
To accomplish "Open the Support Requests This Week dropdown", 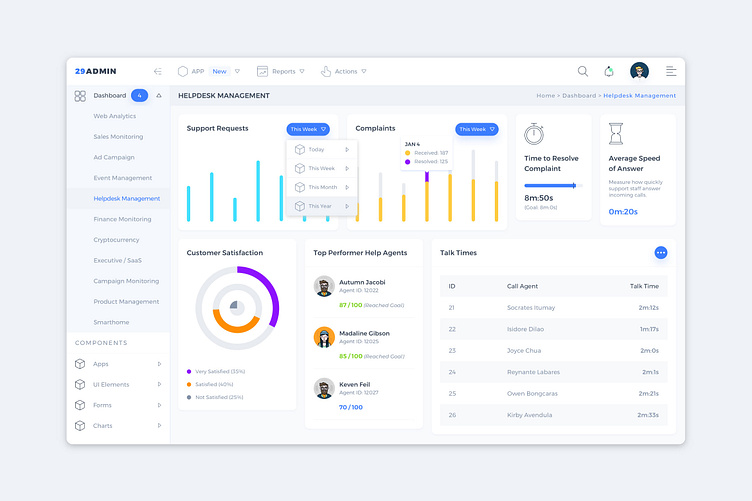I will coord(308,129).
